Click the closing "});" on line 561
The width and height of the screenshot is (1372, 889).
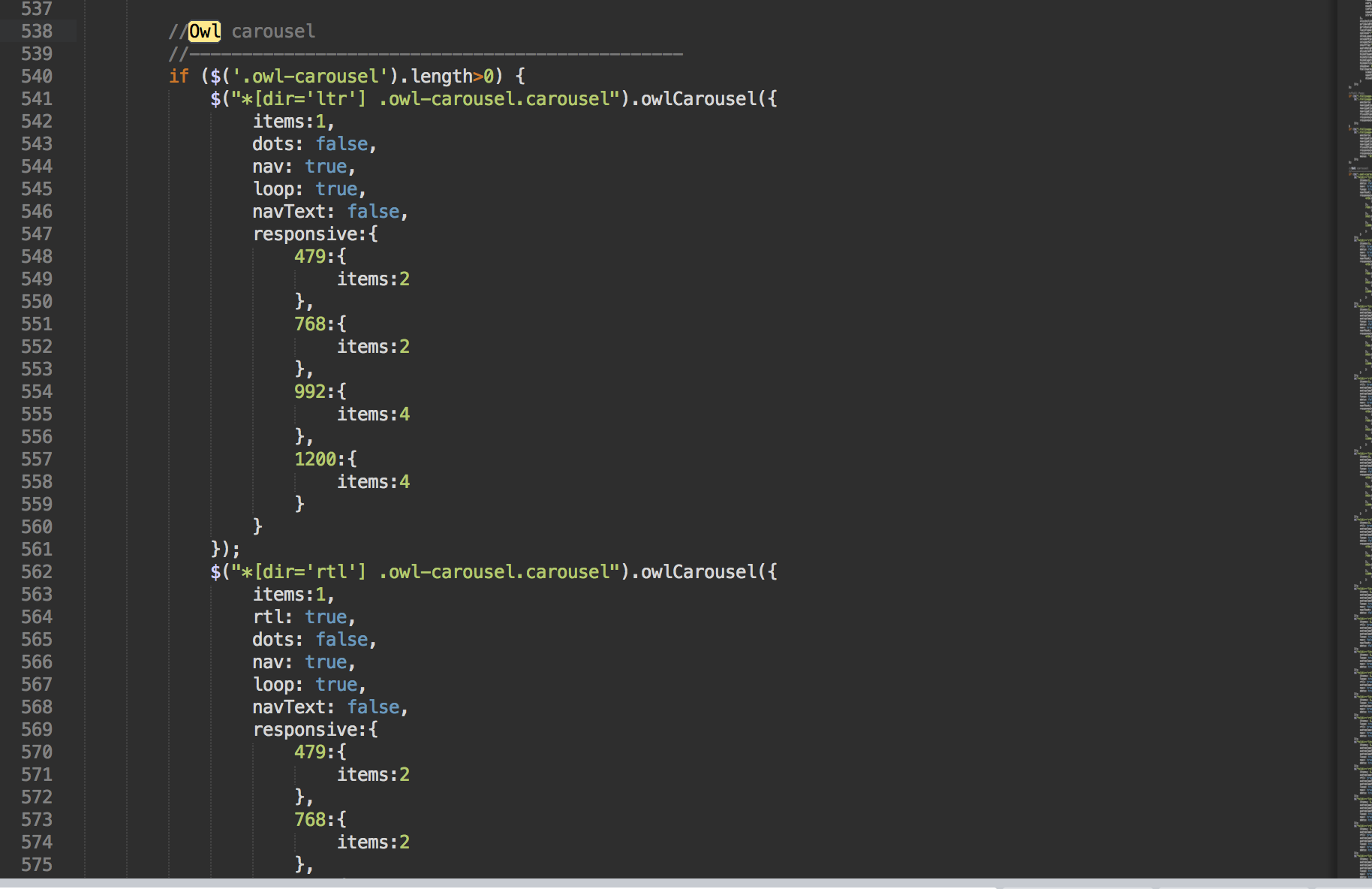(225, 549)
